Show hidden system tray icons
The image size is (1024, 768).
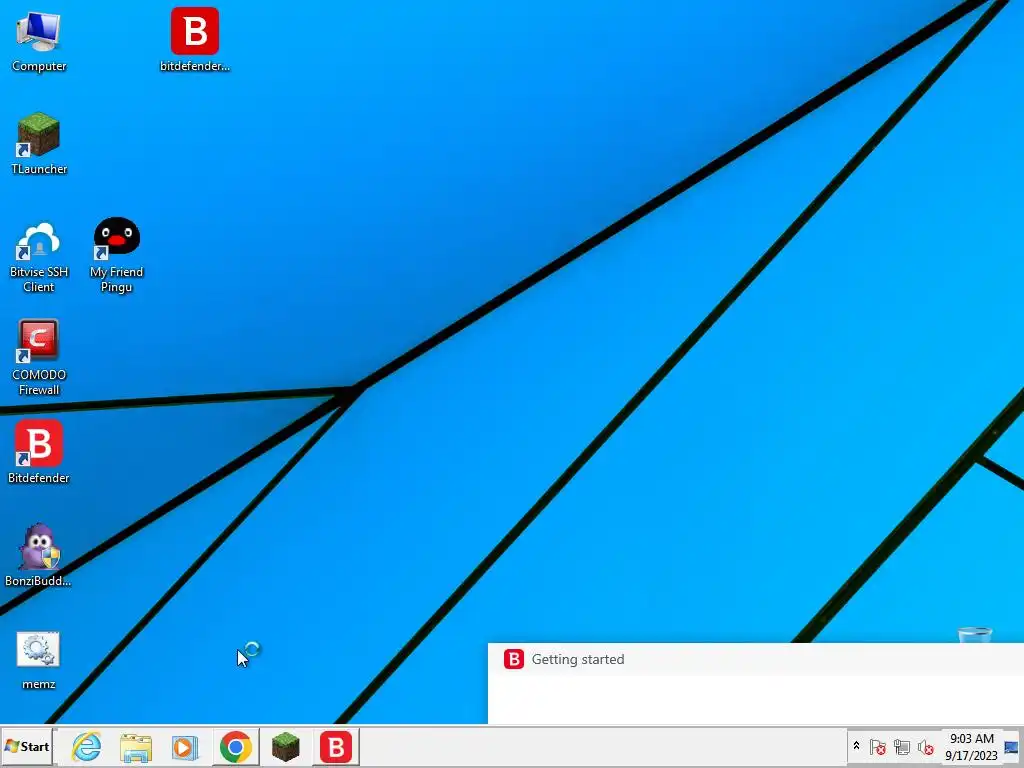tap(856, 746)
